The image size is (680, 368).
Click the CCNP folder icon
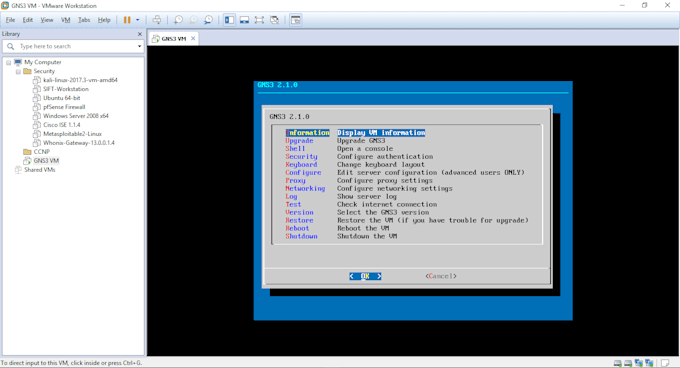coord(27,152)
